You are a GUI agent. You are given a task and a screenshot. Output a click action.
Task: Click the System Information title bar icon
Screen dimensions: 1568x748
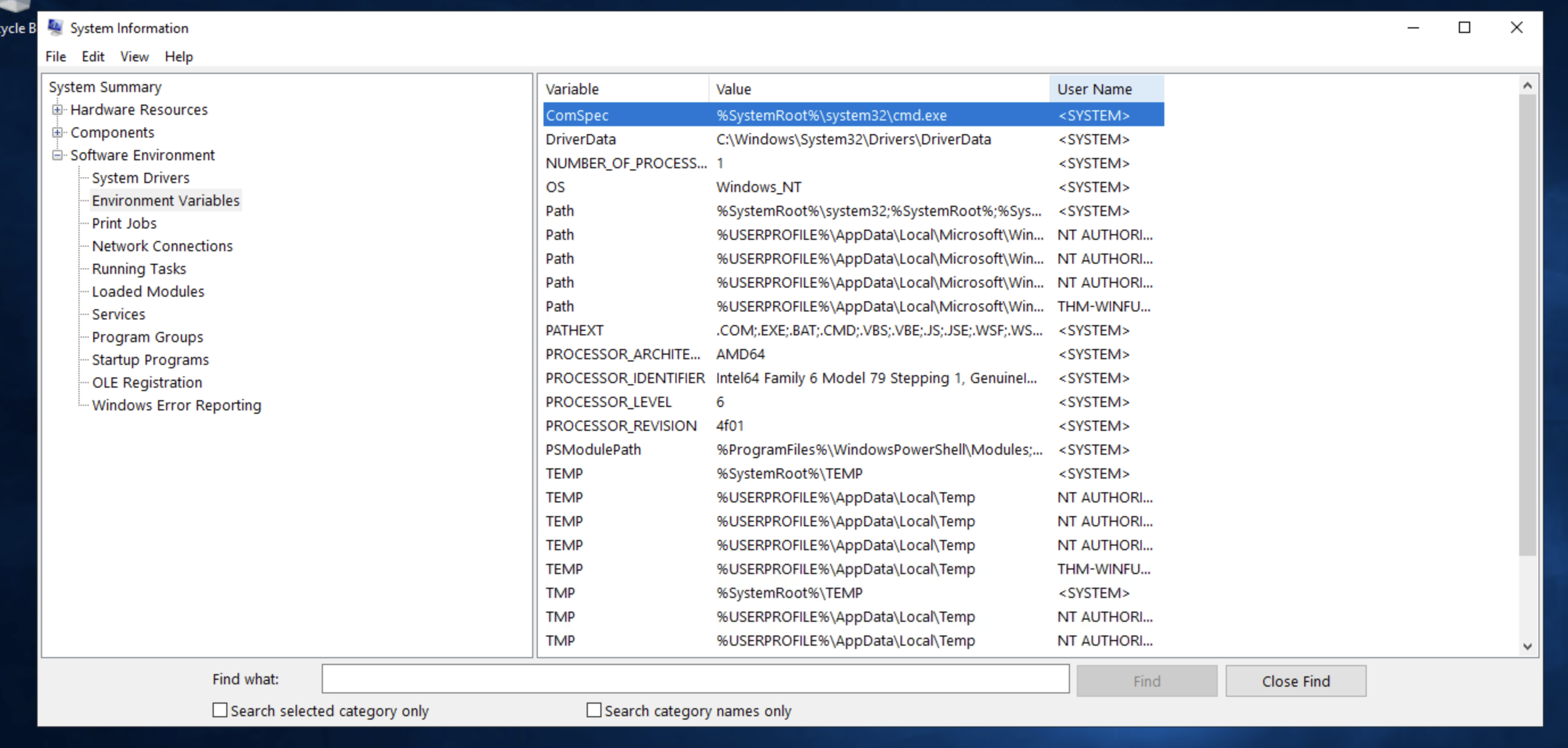click(x=55, y=27)
